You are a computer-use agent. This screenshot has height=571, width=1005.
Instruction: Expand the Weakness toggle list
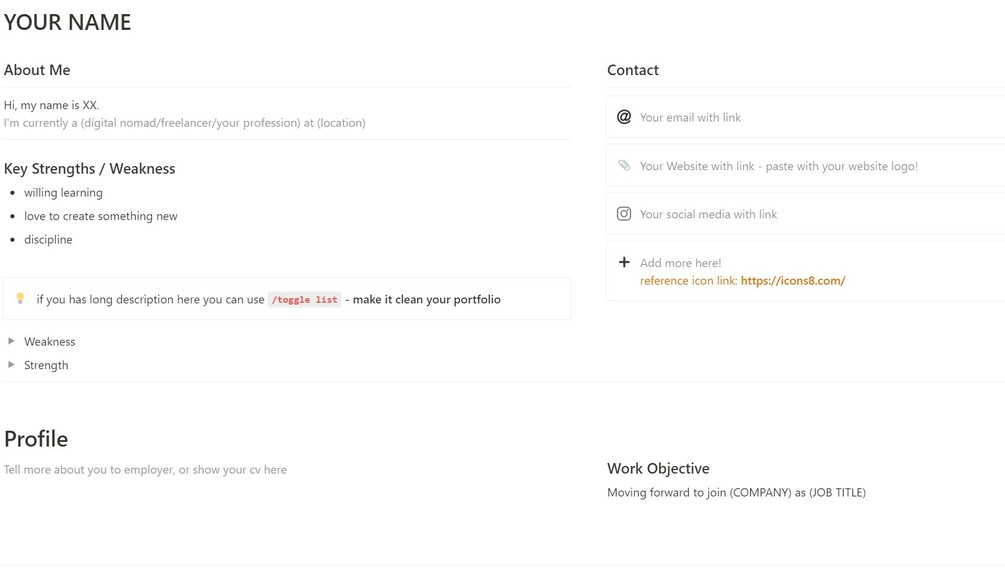pyautogui.click(x=11, y=342)
